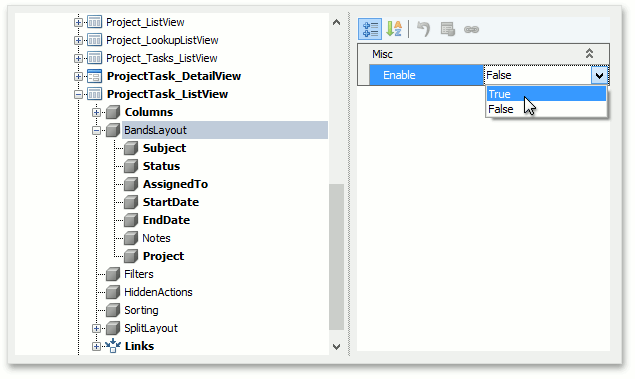Screen dimensions: 635x379
Task: Choose False in the Enable dropdown list
Action: [546, 109]
